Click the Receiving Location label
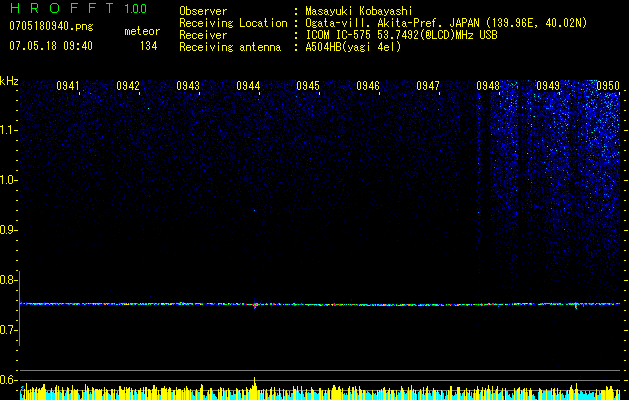 [x=233, y=24]
